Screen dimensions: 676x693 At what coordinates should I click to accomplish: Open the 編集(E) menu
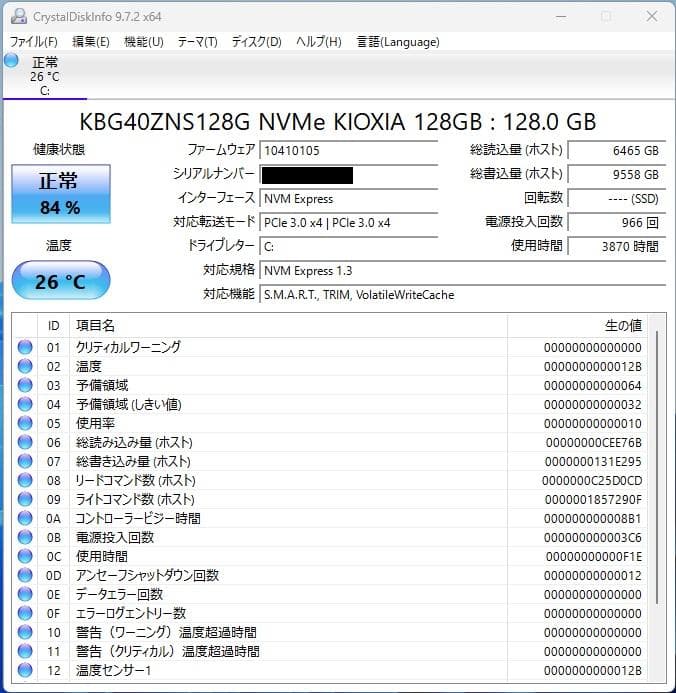pos(91,42)
